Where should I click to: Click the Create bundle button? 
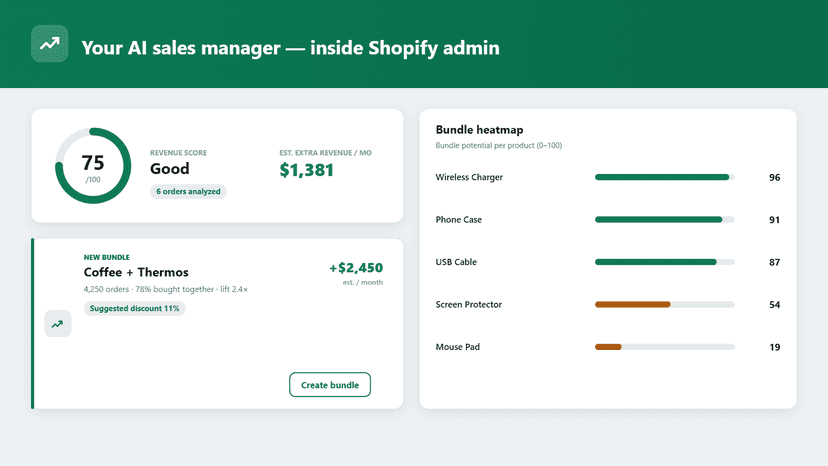[330, 385]
